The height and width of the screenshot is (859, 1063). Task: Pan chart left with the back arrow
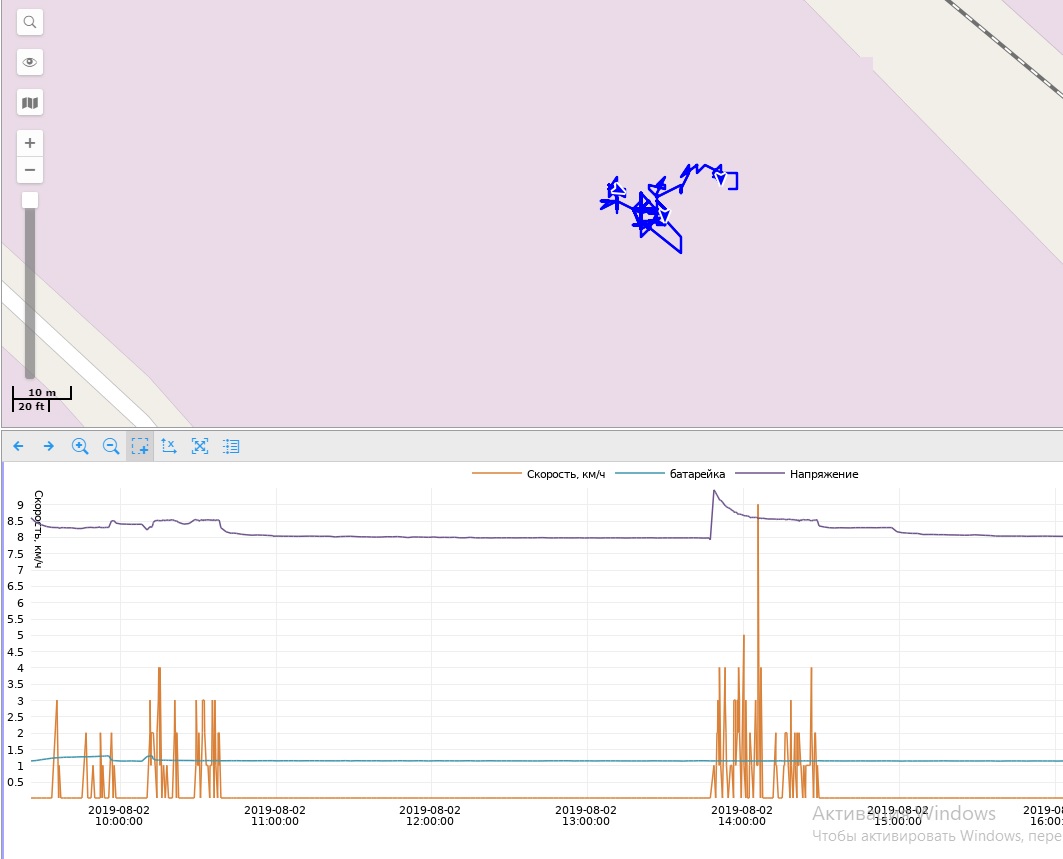(18, 446)
